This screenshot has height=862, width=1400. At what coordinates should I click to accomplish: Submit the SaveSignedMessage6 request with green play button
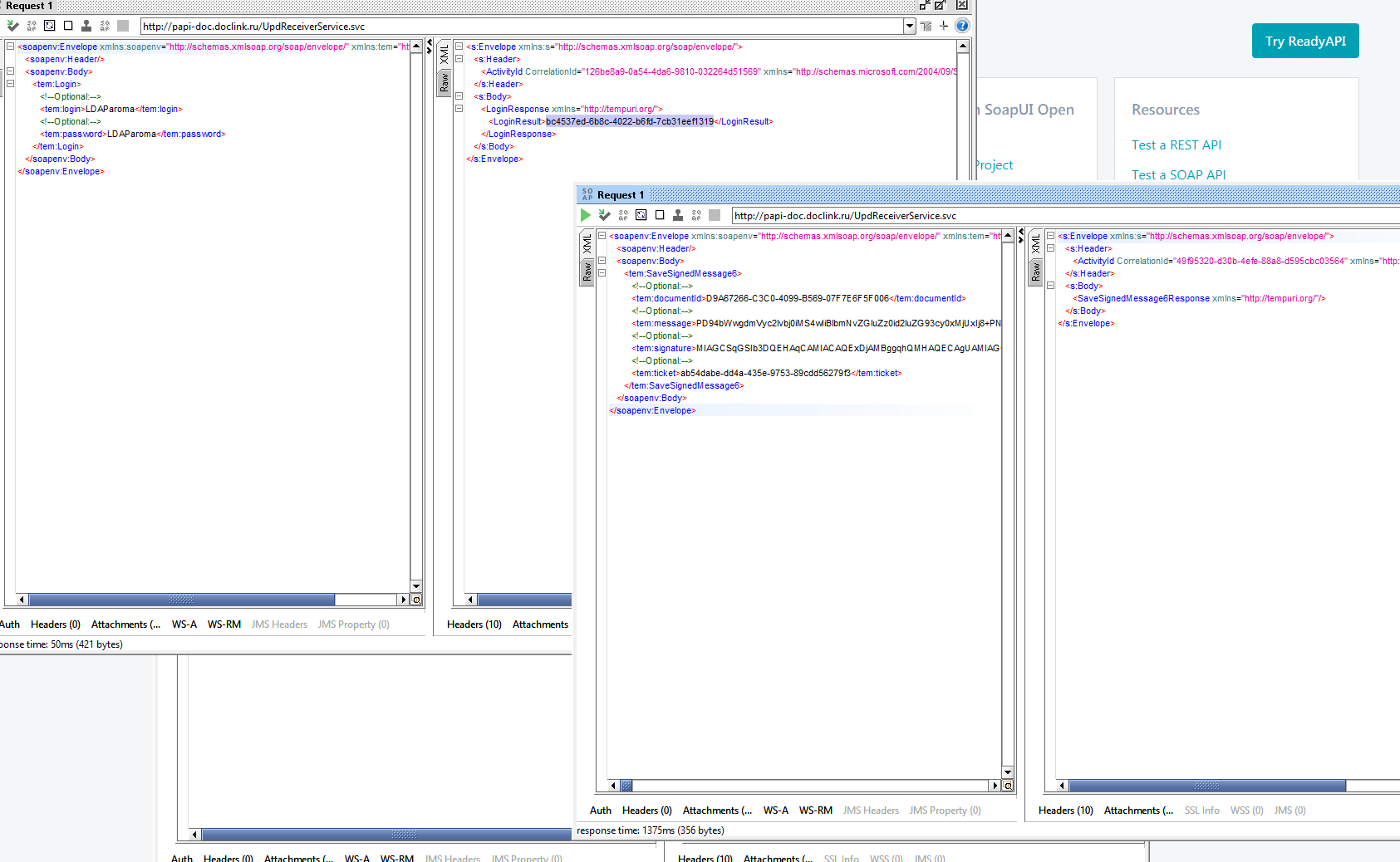coord(586,215)
